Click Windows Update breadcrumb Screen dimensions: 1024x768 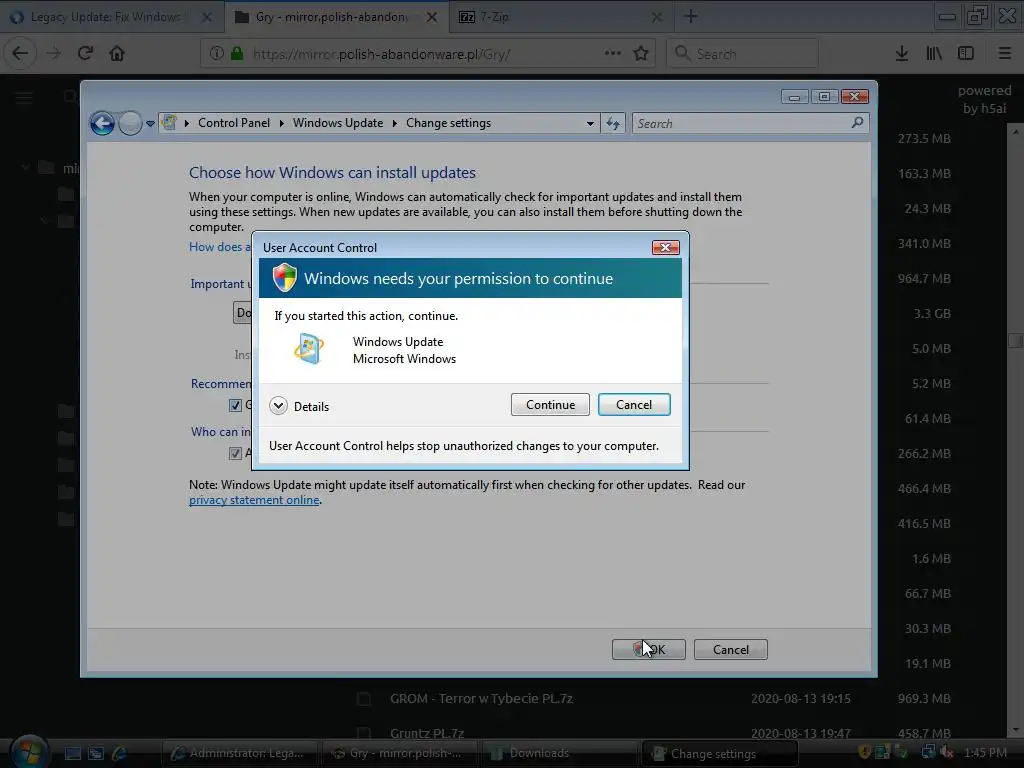[338, 123]
